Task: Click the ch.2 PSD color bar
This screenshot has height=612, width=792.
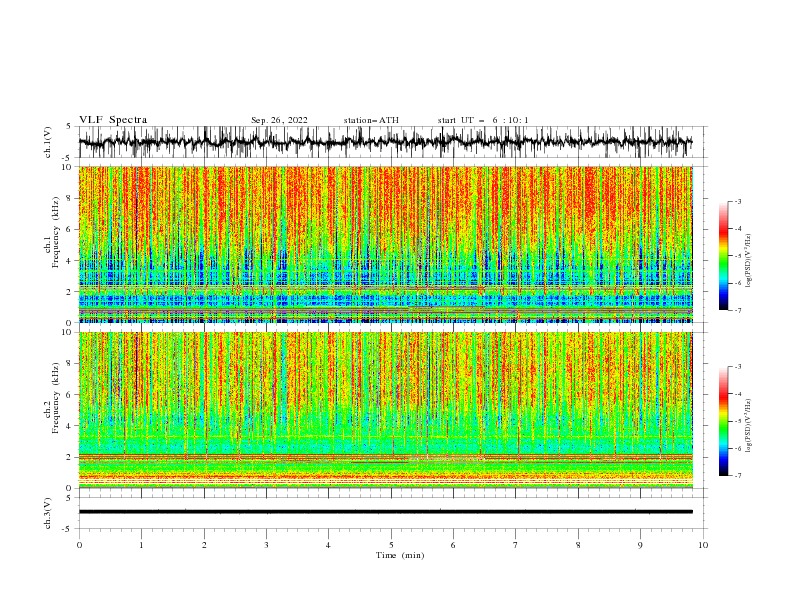Action: pyautogui.click(x=723, y=421)
